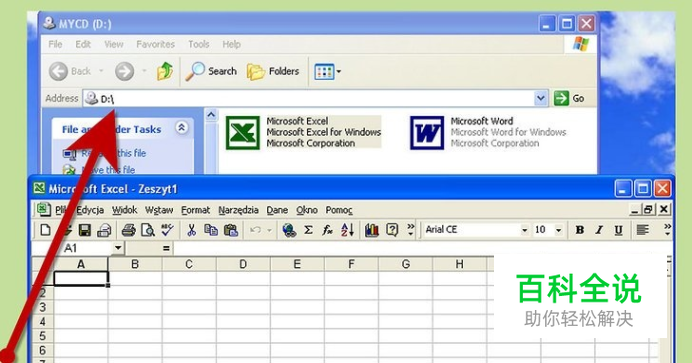Open the Wstaw menu in Excel
The height and width of the screenshot is (363, 692).
(x=159, y=210)
